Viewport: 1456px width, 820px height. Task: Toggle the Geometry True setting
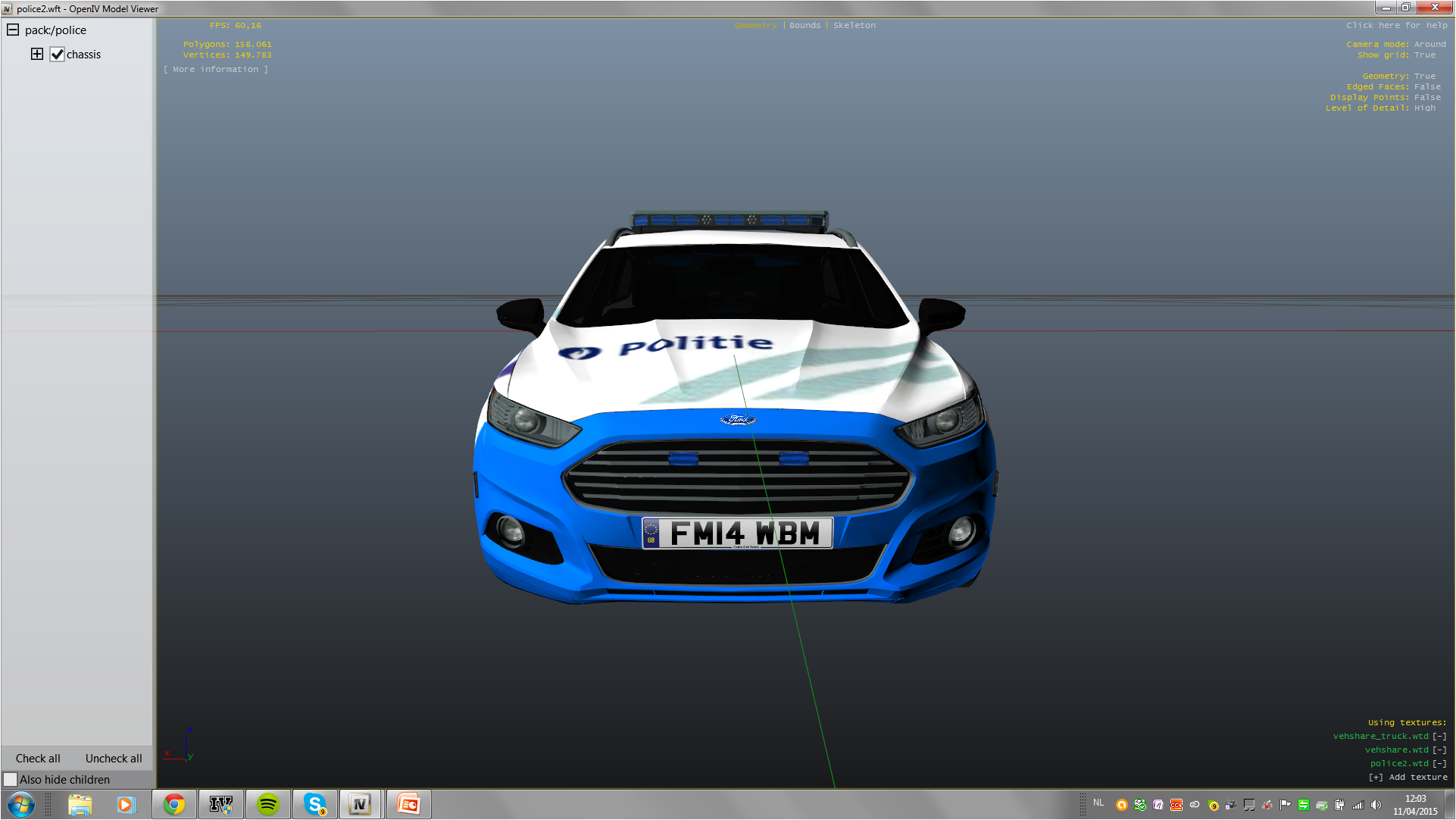pos(1398,77)
